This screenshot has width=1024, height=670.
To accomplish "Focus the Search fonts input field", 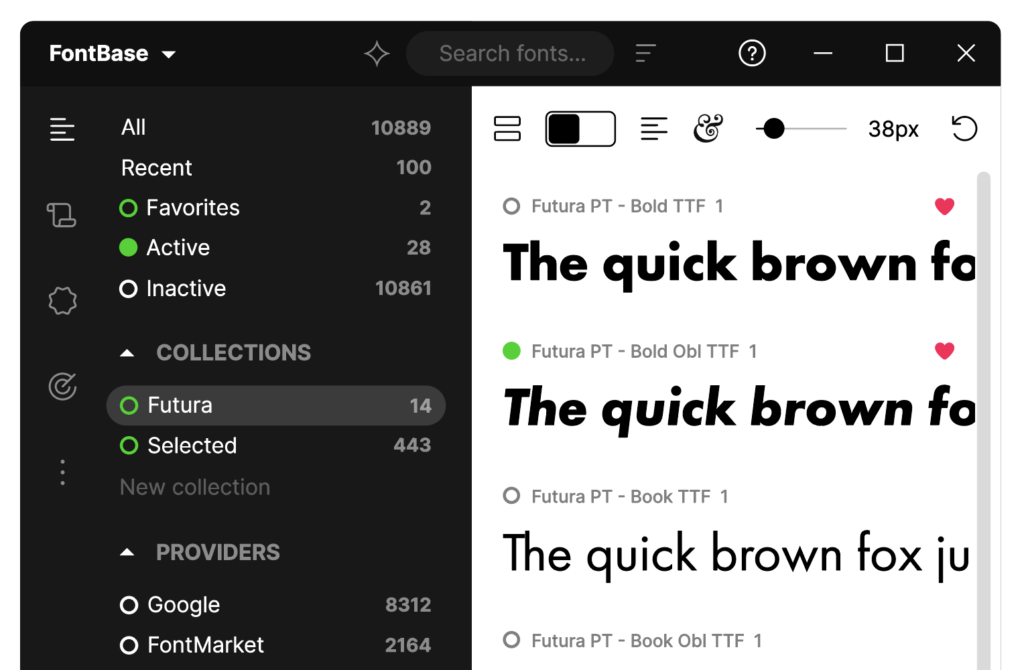I will (510, 54).
